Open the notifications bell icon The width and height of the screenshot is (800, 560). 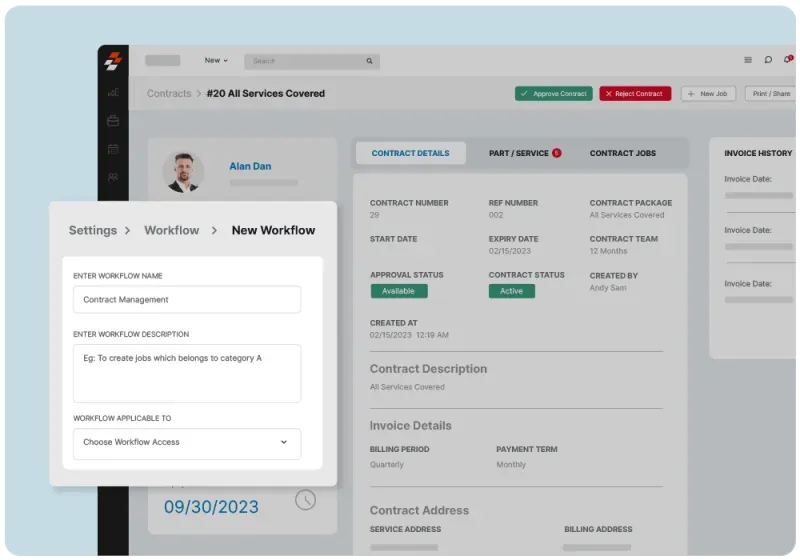coord(788,60)
